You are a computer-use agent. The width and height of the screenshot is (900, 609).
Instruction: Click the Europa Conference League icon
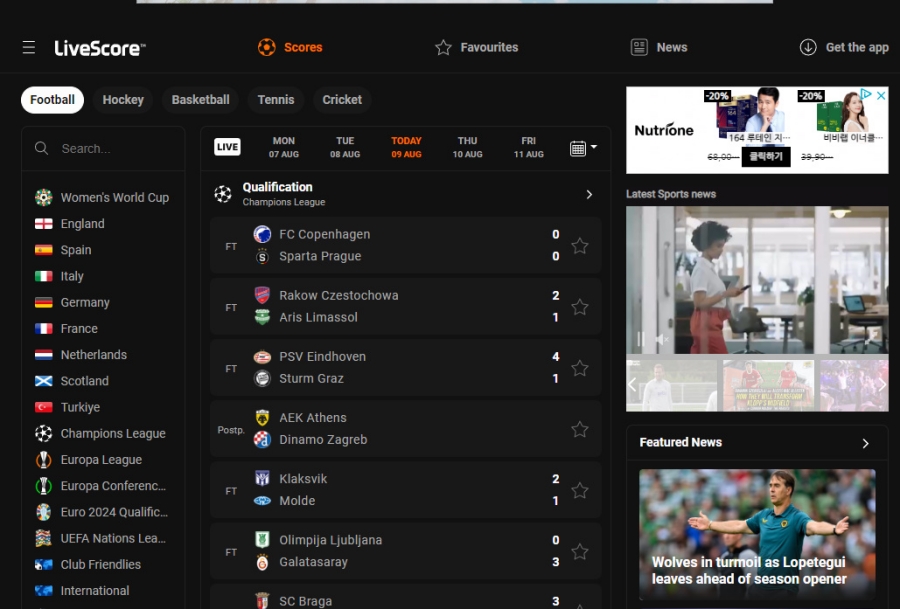[44, 486]
